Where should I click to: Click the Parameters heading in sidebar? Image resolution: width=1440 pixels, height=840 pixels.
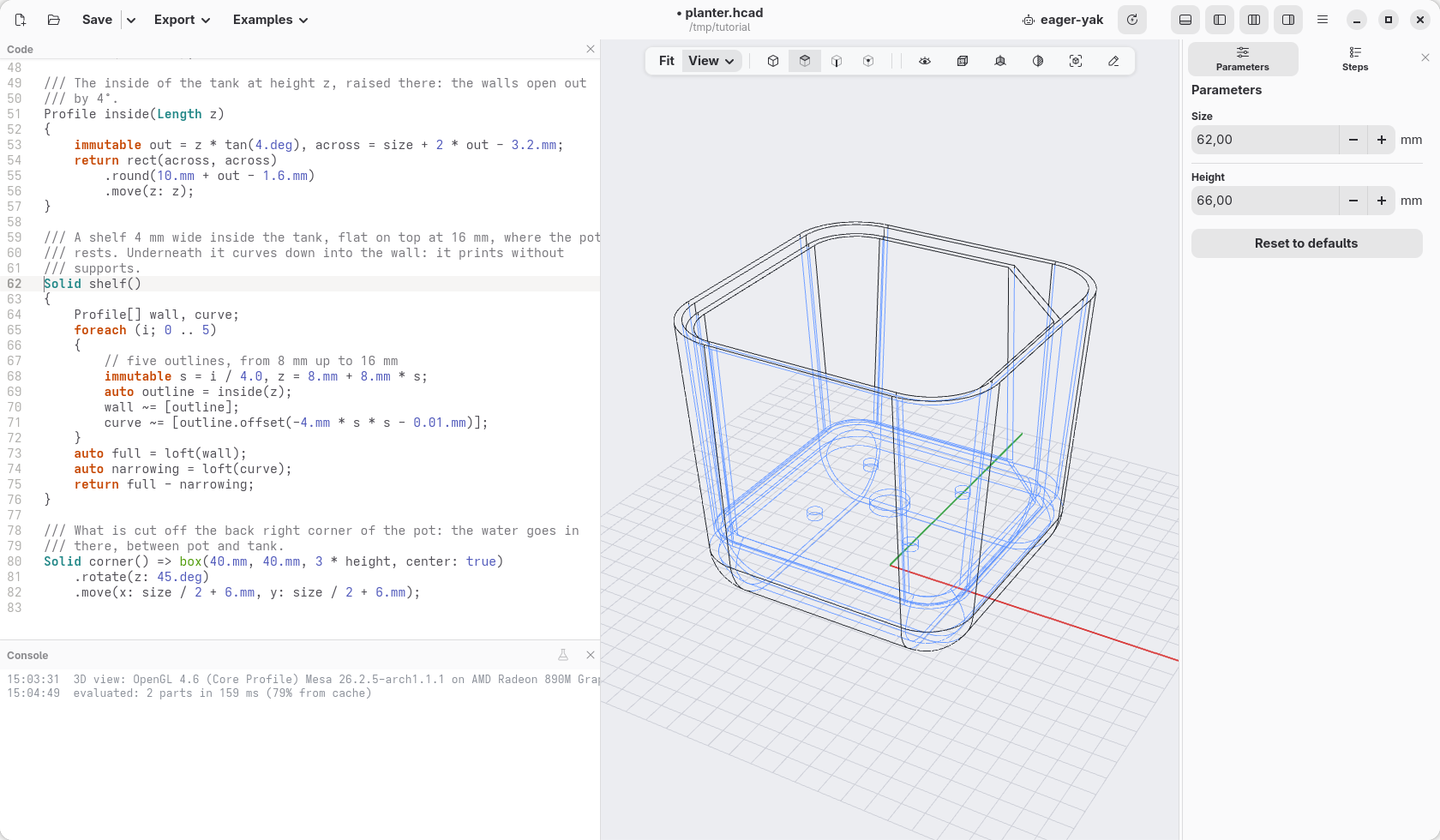(x=1227, y=90)
